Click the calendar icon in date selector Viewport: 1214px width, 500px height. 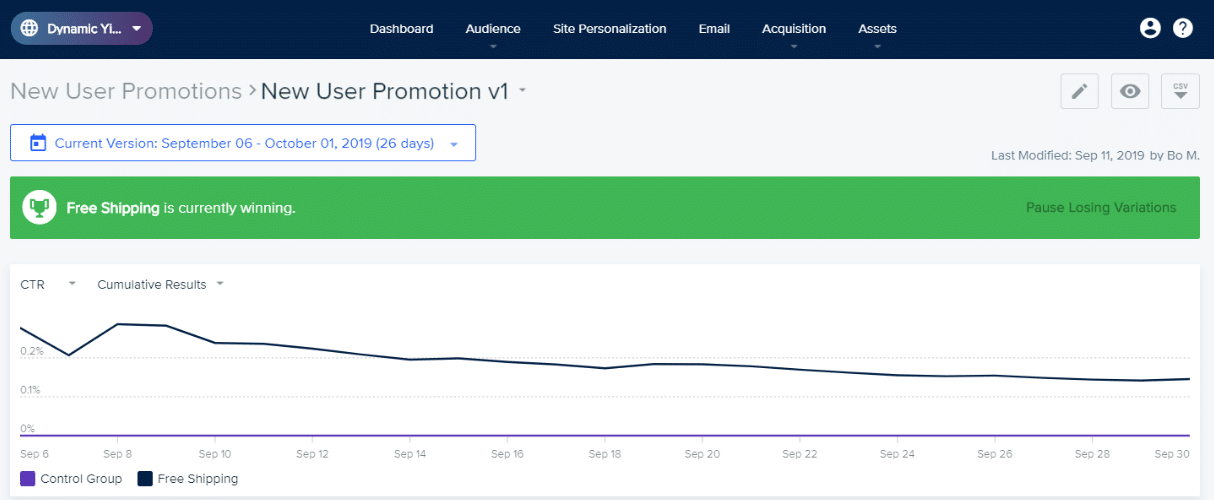[x=38, y=143]
